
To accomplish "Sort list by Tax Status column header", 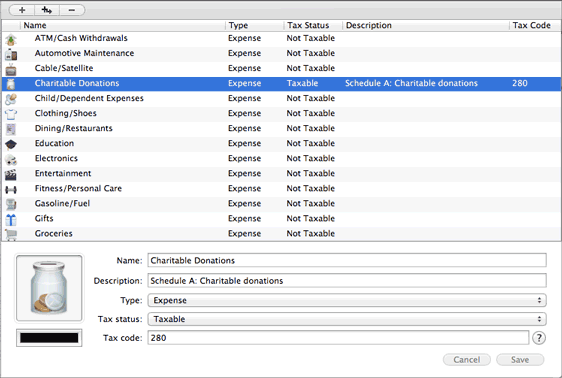I will (313, 25).
